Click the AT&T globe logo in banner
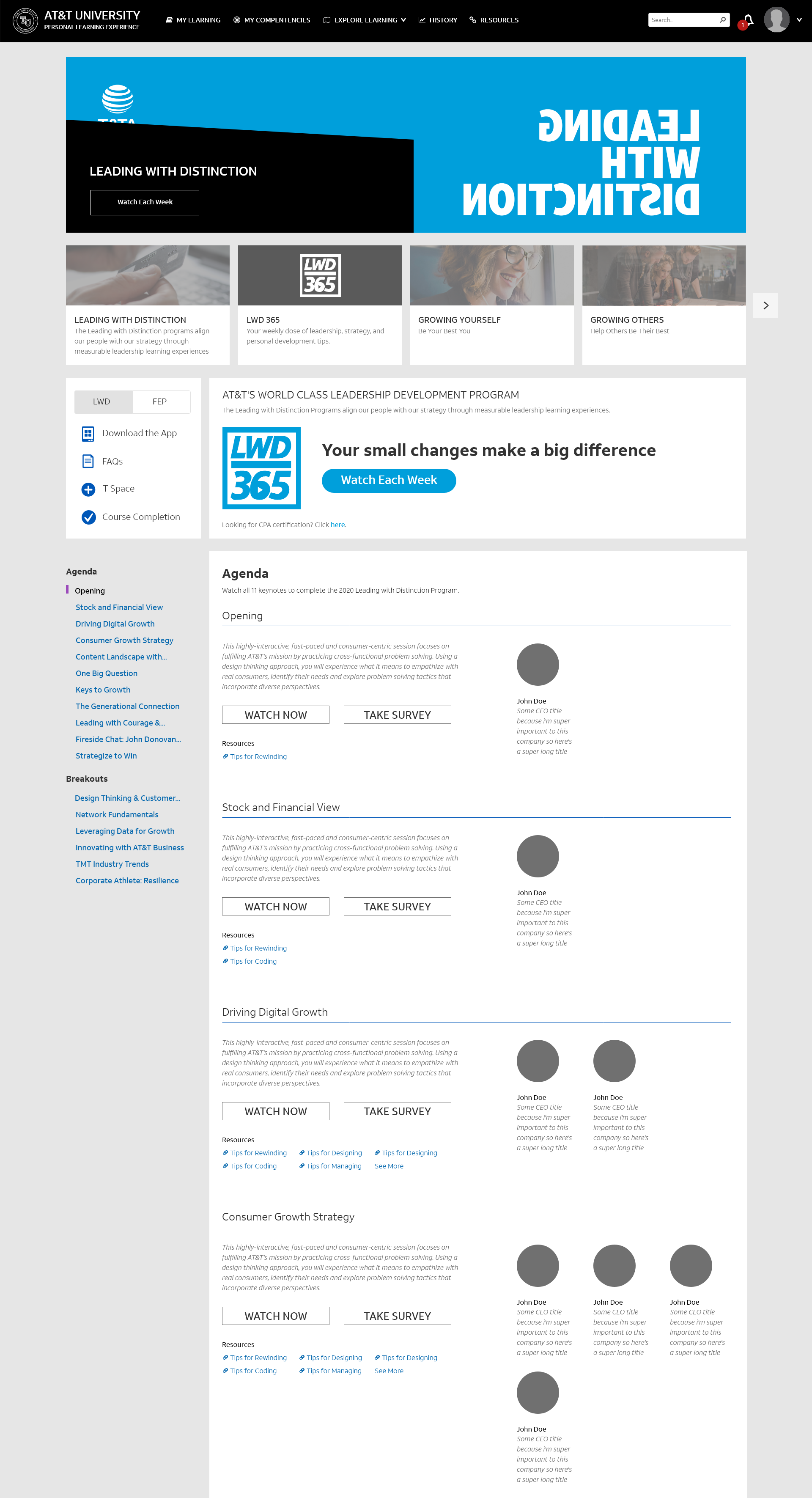Screen dimensions: 812x1498 [118, 99]
